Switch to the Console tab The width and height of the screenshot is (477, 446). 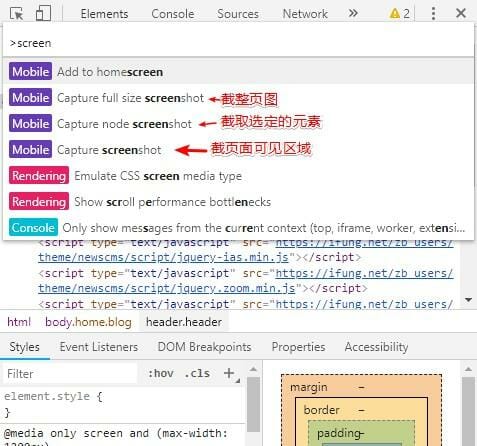pos(173,14)
